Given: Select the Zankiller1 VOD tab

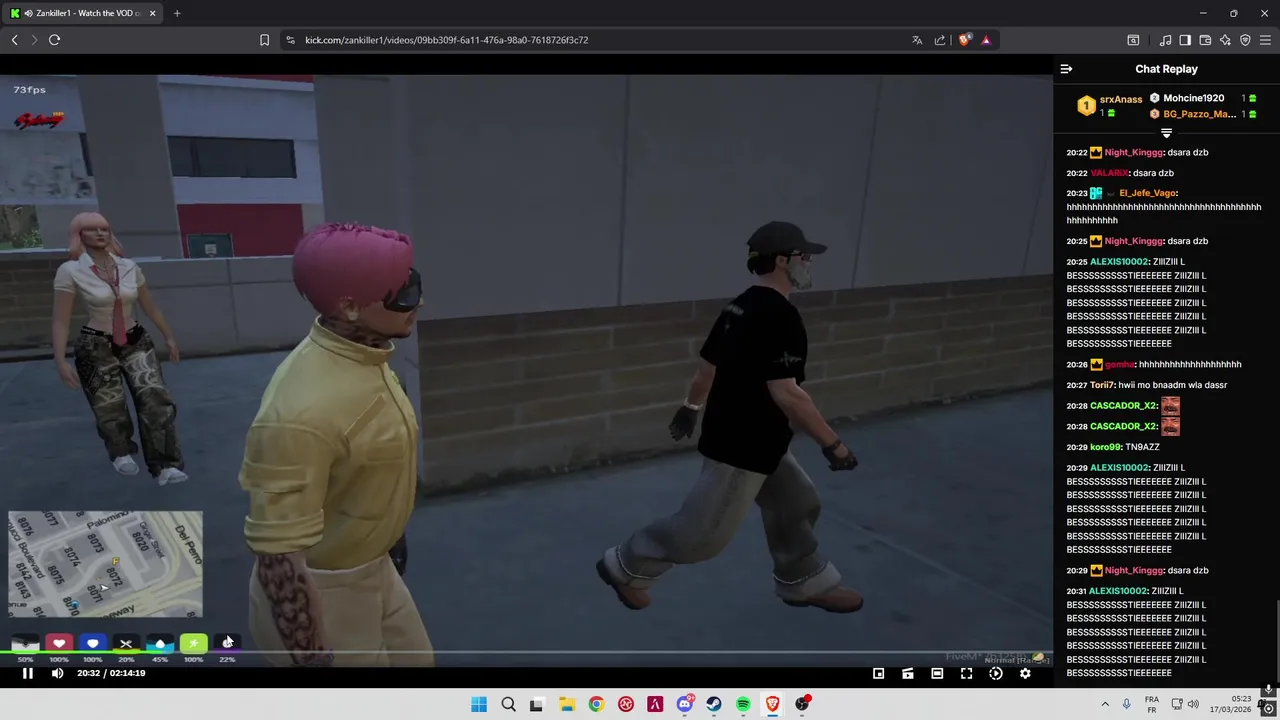Looking at the screenshot, I should [82, 13].
